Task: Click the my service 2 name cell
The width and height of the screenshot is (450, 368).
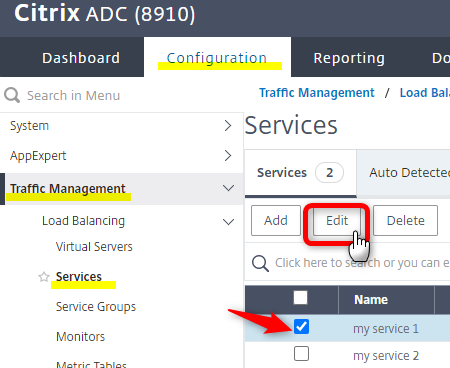Action: (386, 356)
